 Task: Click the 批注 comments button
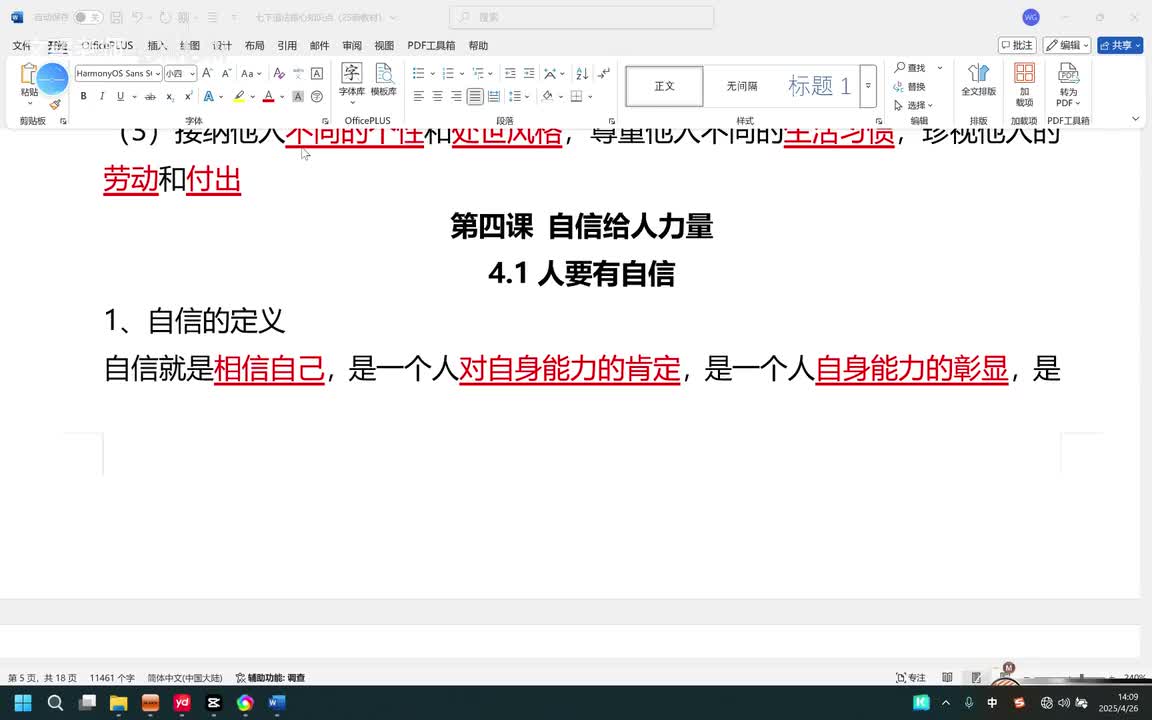[1017, 46]
